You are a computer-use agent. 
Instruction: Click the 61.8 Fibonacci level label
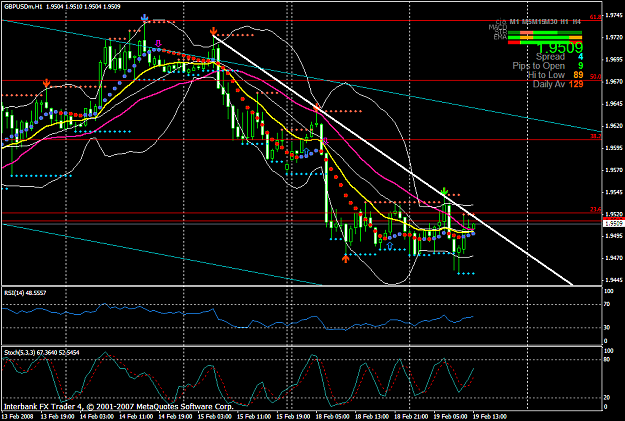coord(596,17)
